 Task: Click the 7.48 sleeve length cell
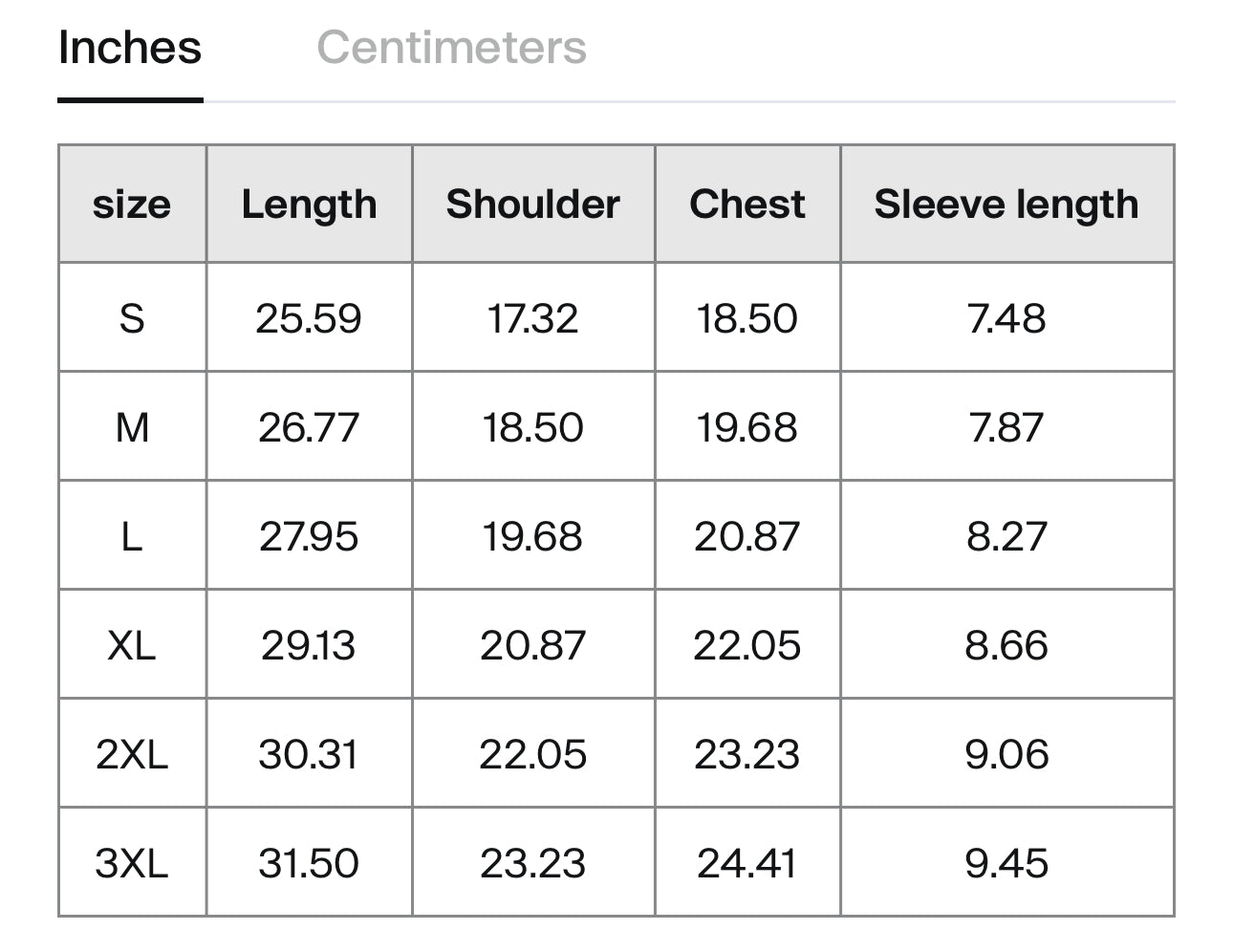pyautogui.click(x=1006, y=318)
